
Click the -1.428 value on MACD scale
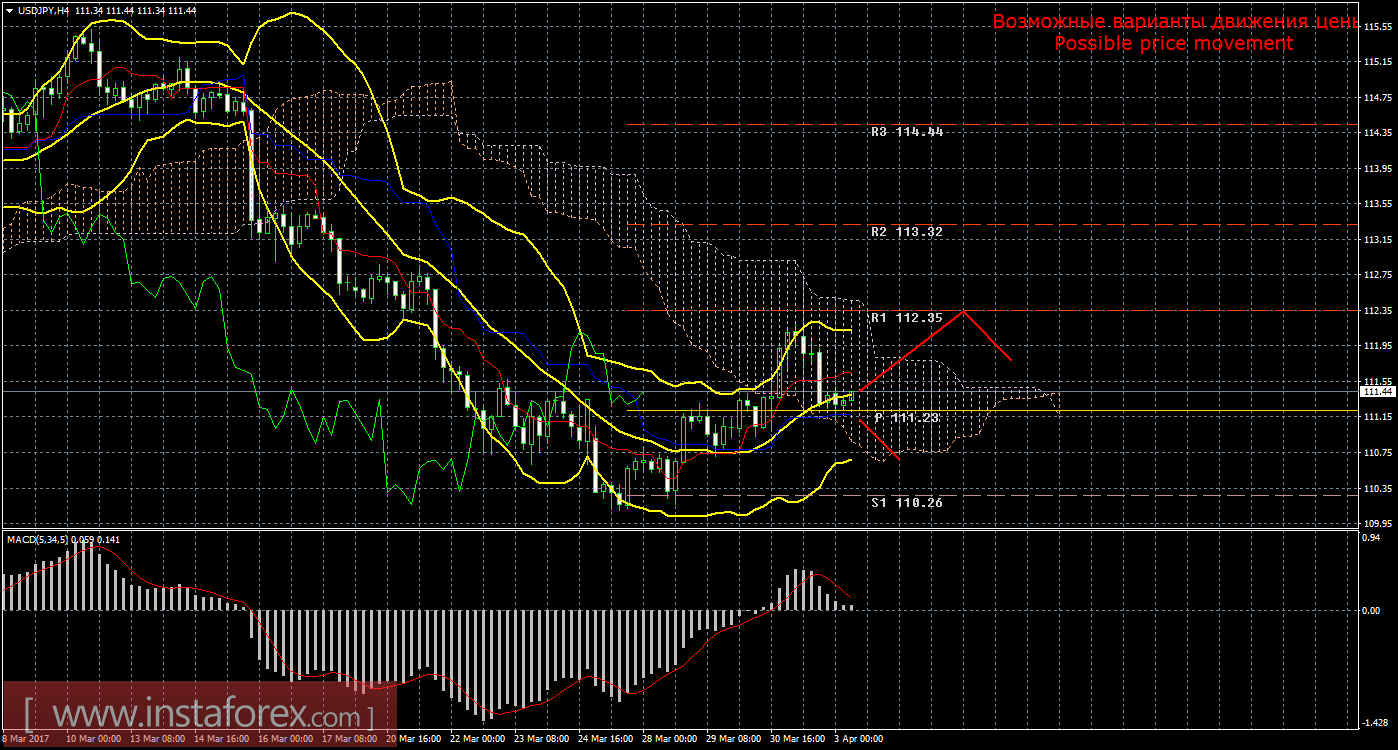coord(1374,721)
